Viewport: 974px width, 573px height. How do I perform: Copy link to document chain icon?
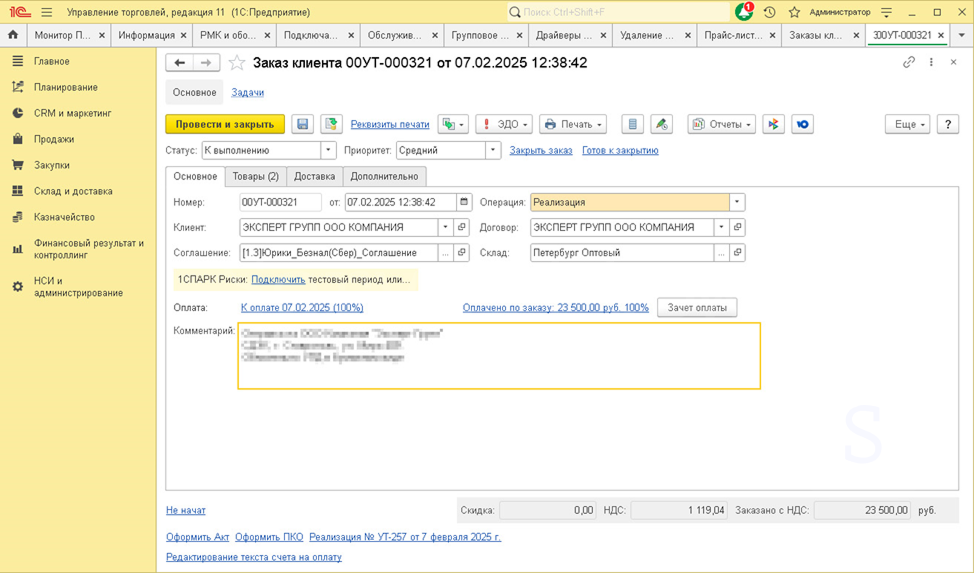coord(909,62)
